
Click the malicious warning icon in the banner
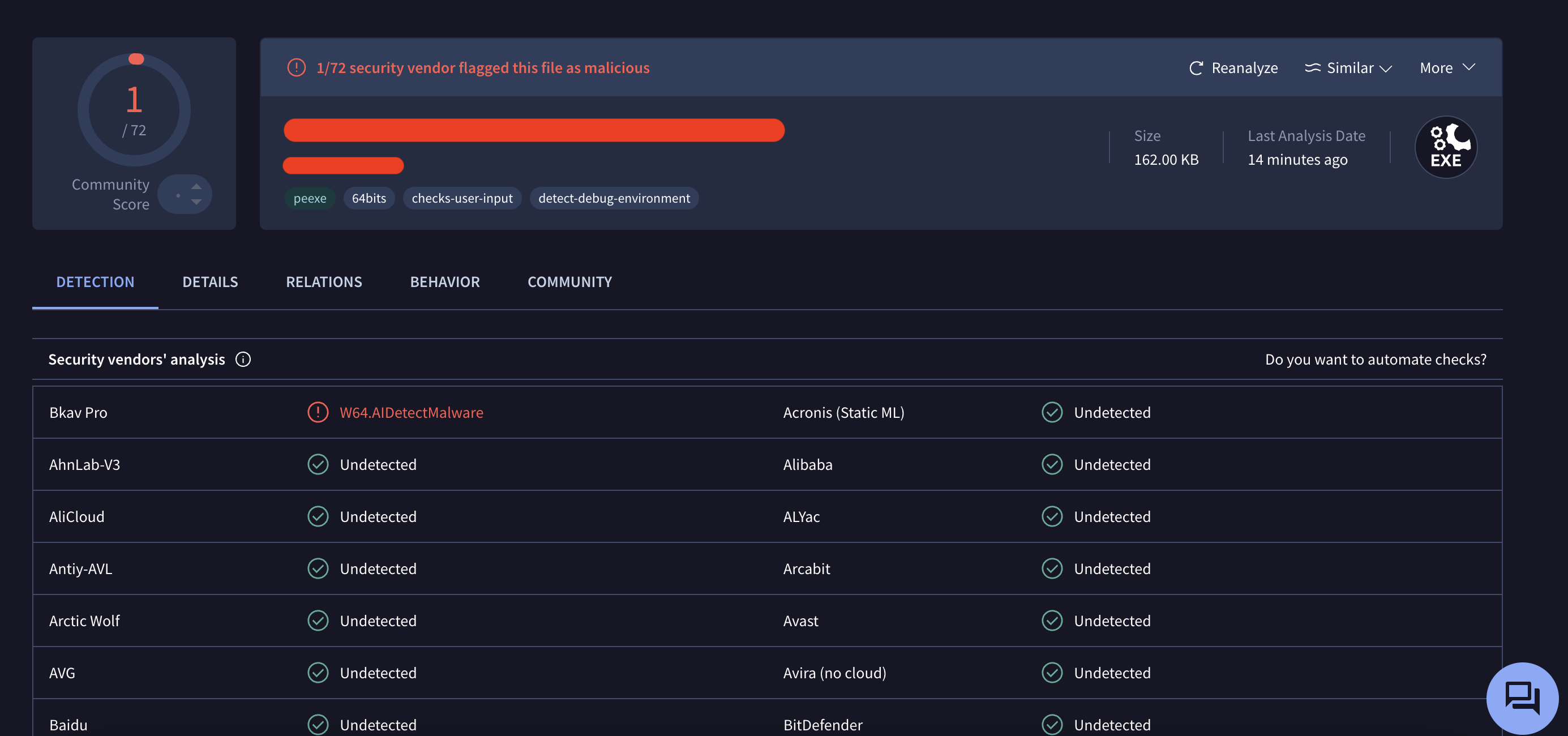click(x=297, y=67)
